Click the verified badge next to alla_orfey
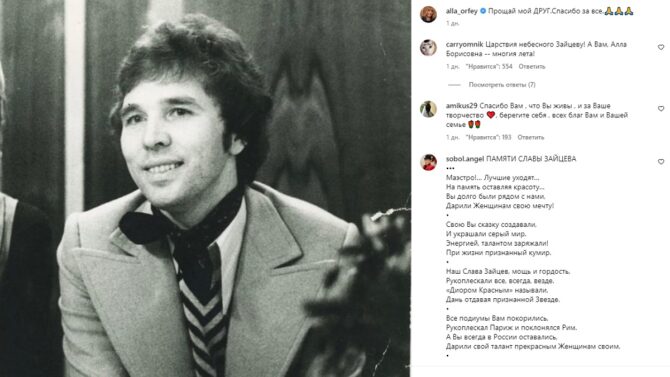 point(483,11)
